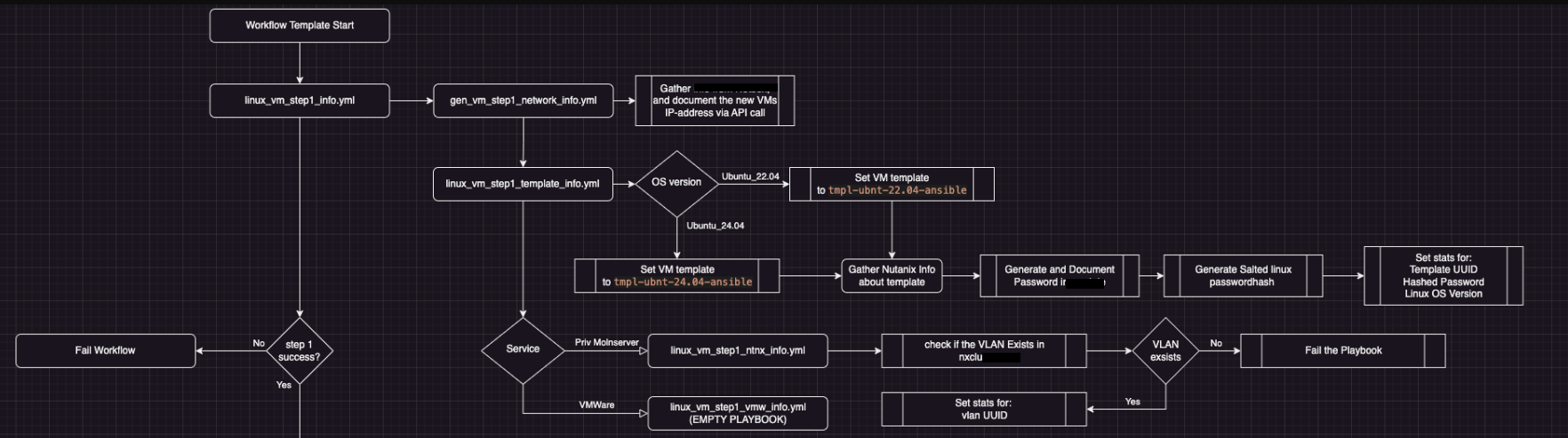Click the VMWare edge label
This screenshot has height=438, width=1568.
point(596,405)
